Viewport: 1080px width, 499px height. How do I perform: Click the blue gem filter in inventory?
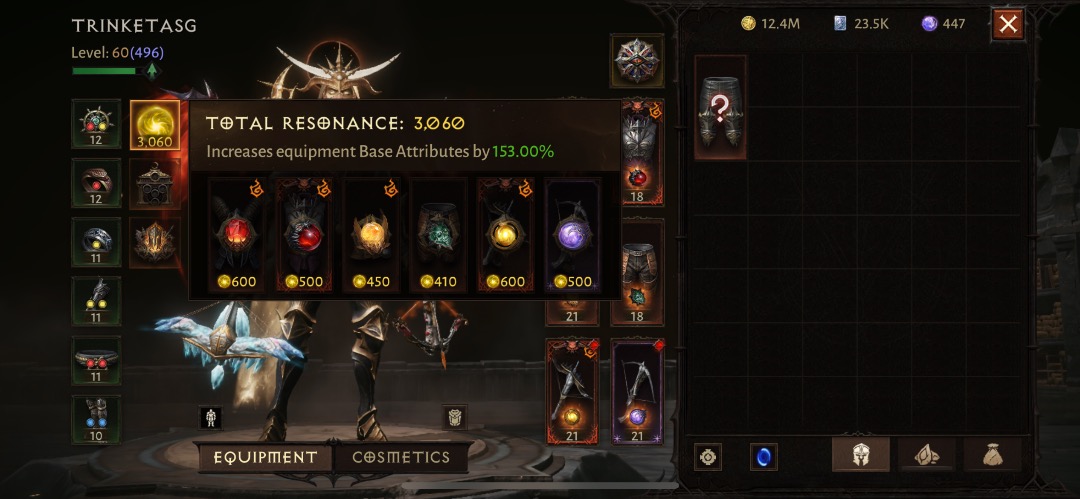(x=764, y=457)
